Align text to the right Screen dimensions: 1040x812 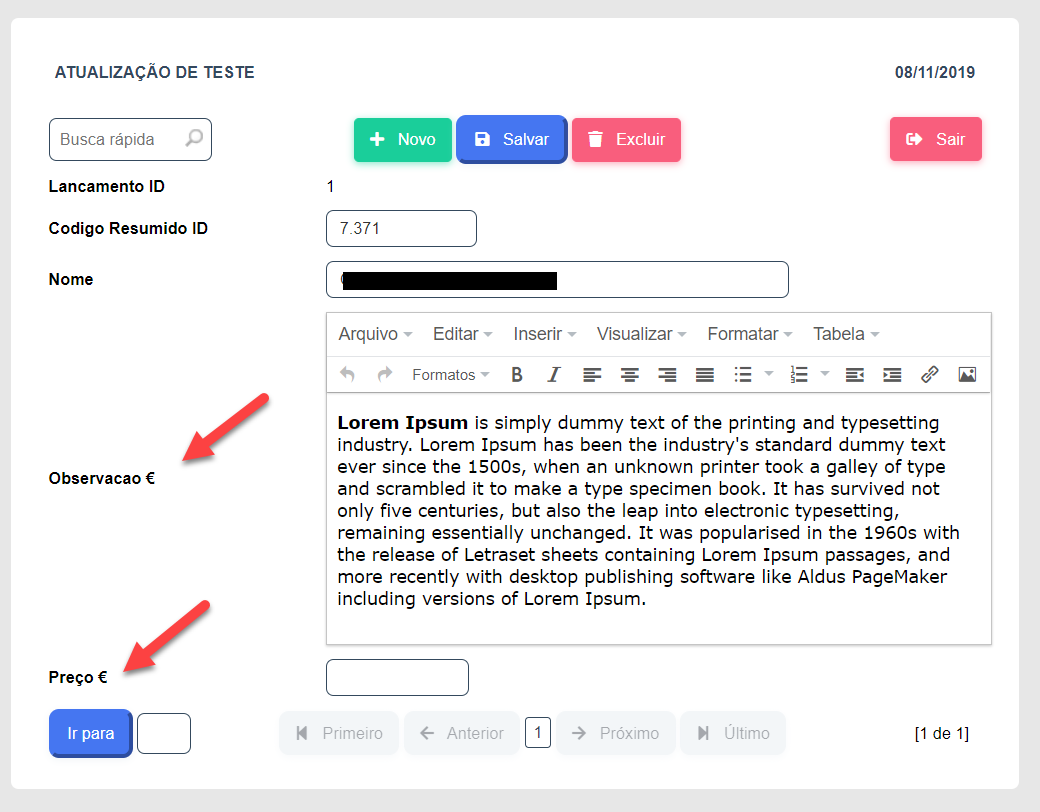(x=667, y=375)
